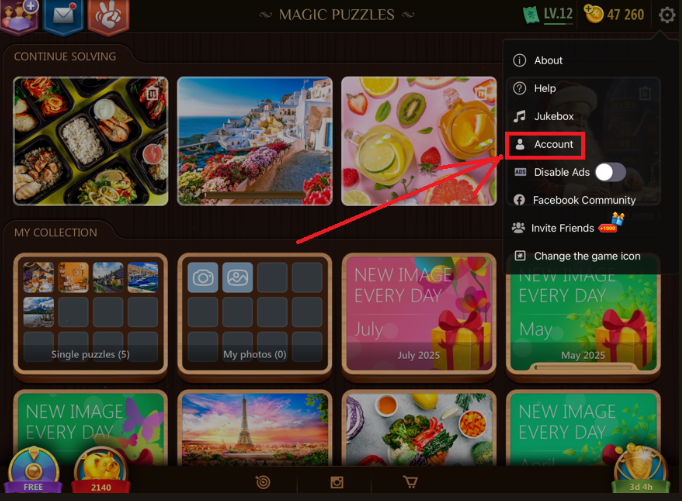The image size is (682, 501).
Task: Toggle the Disable Ads switch
Action: coord(611,172)
